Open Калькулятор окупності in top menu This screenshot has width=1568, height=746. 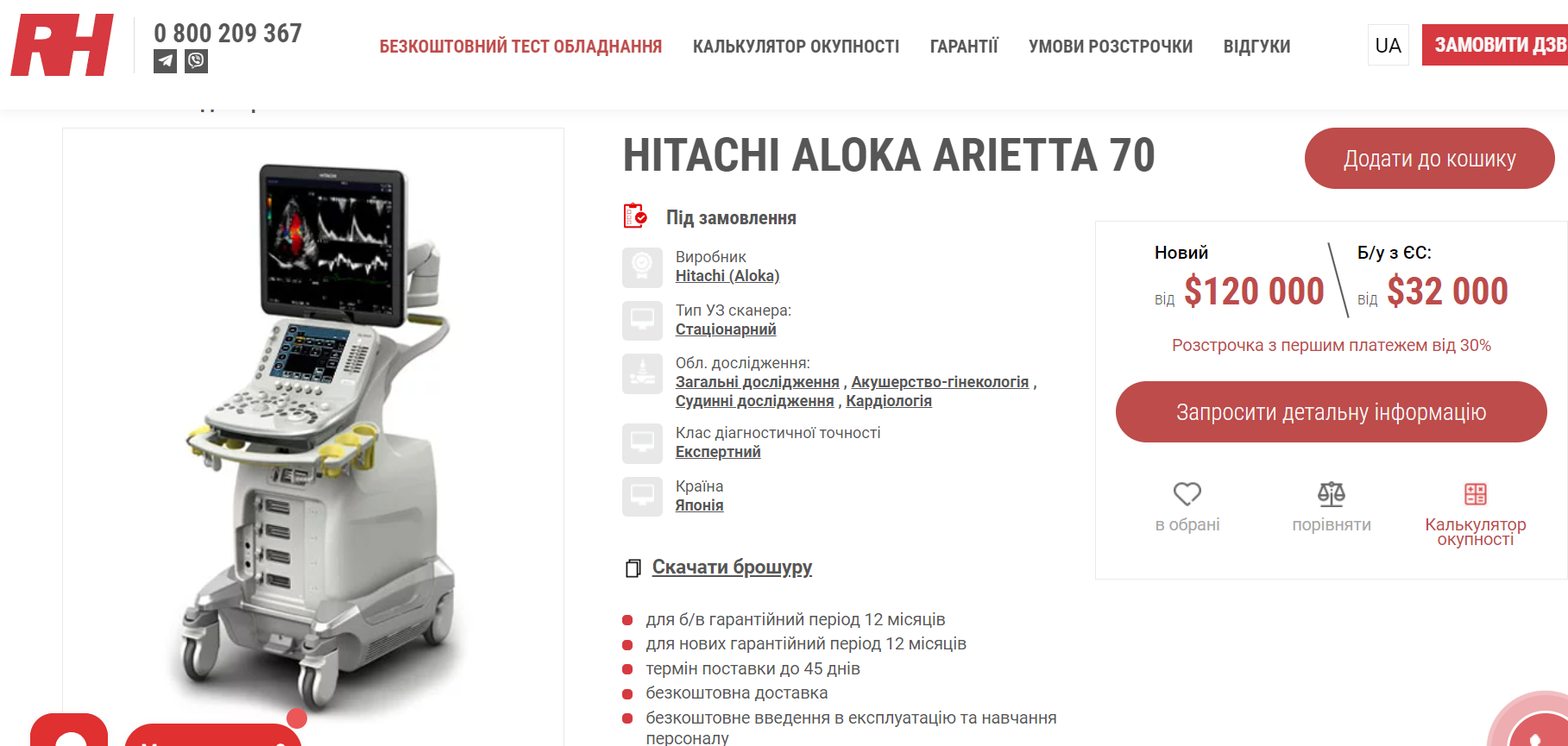pyautogui.click(x=796, y=47)
